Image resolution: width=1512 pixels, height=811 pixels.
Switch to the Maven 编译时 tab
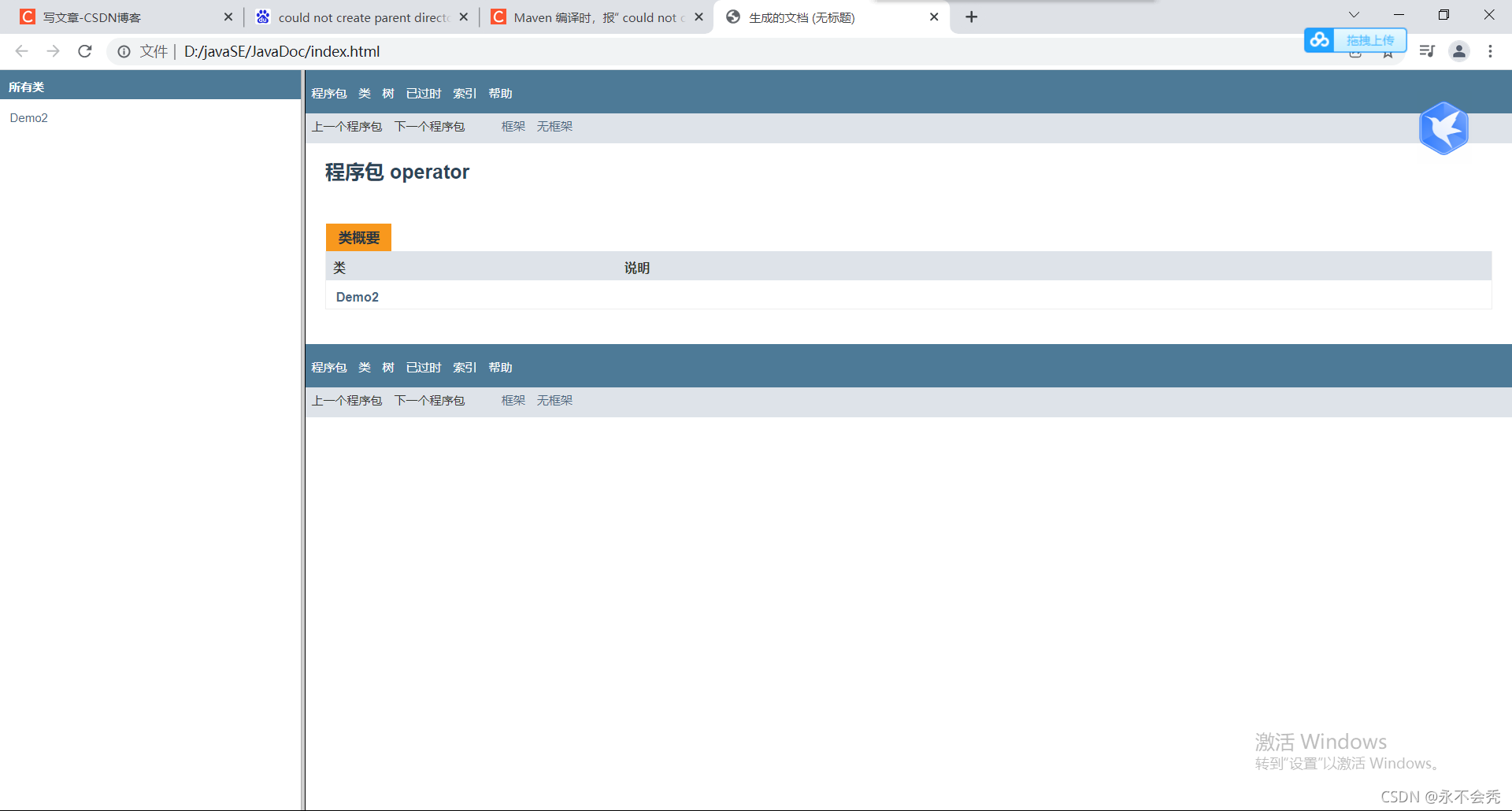tap(595, 17)
